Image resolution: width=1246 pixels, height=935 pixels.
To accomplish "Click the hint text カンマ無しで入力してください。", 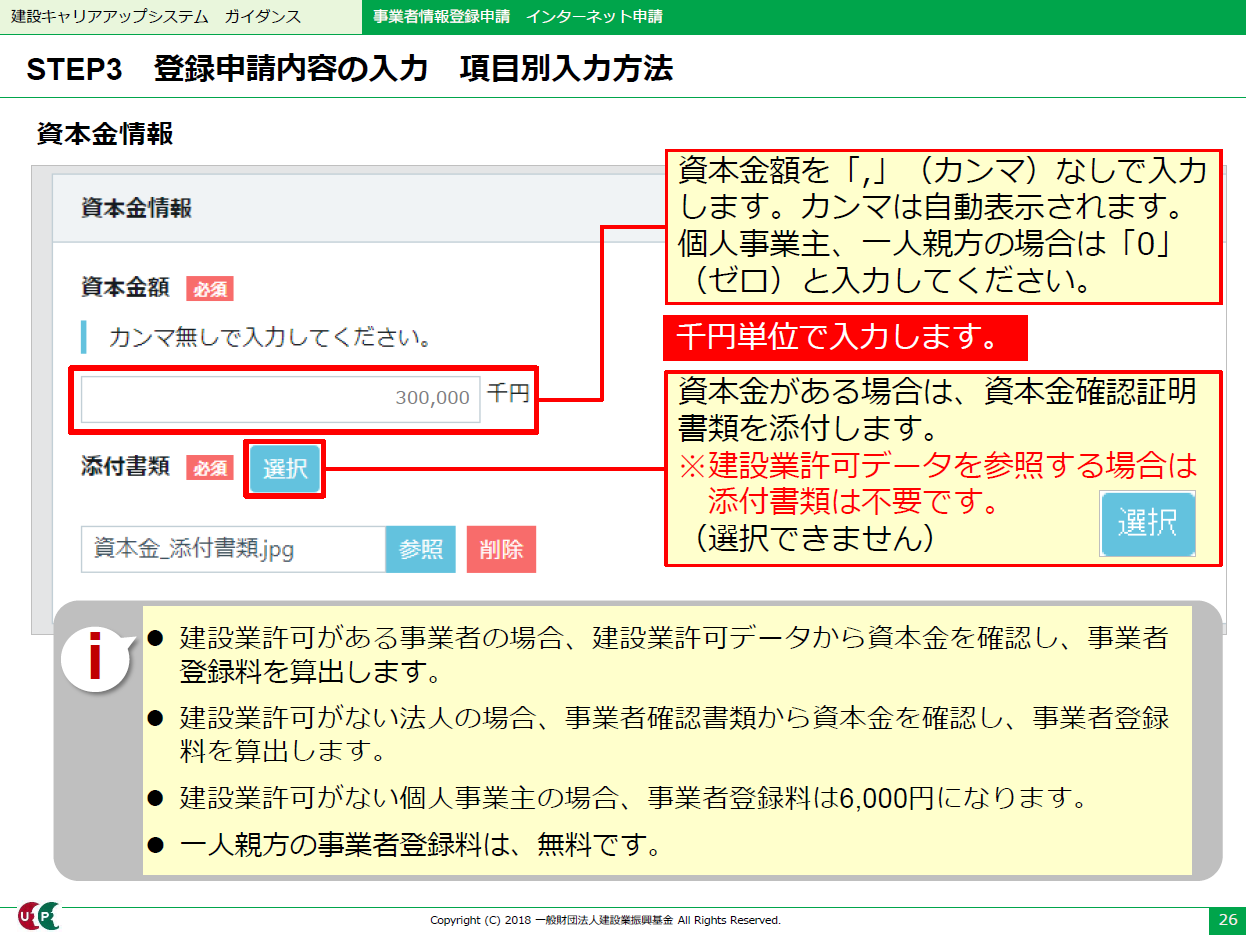I will click(270, 337).
